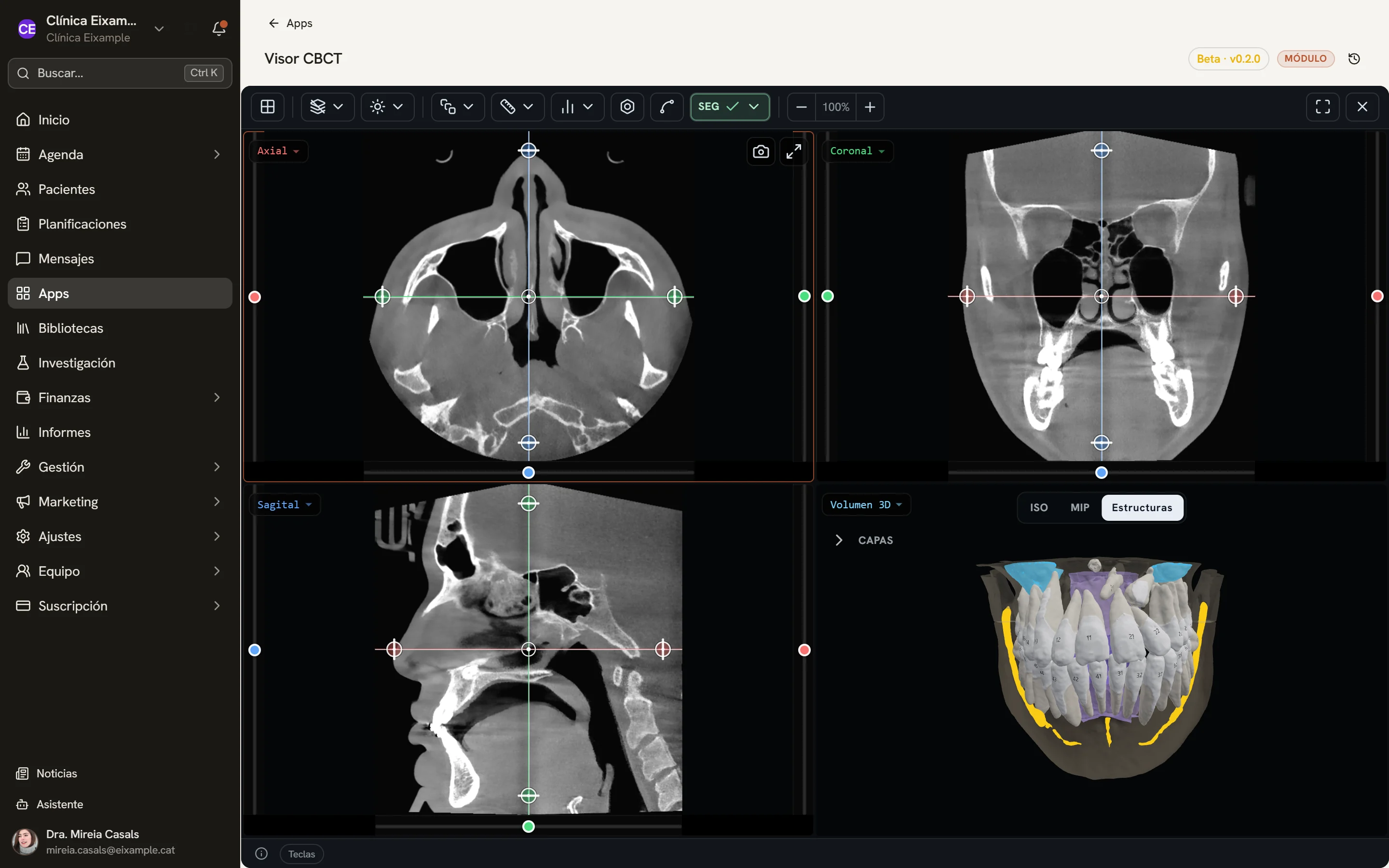Expand the Equipo menu
Image resolution: width=1389 pixels, height=868 pixels.
(120, 571)
